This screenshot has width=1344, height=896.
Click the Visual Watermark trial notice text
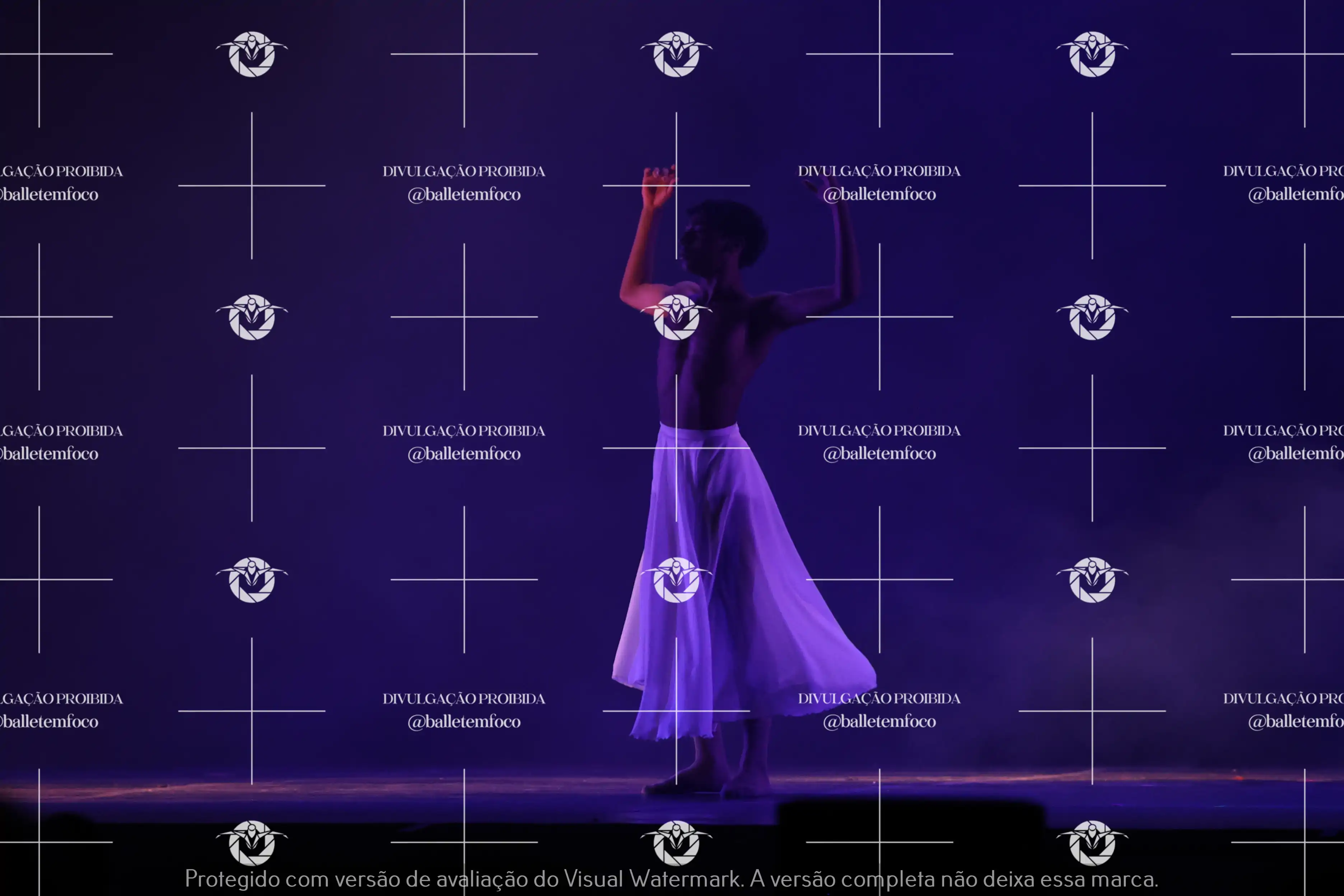[671, 879]
